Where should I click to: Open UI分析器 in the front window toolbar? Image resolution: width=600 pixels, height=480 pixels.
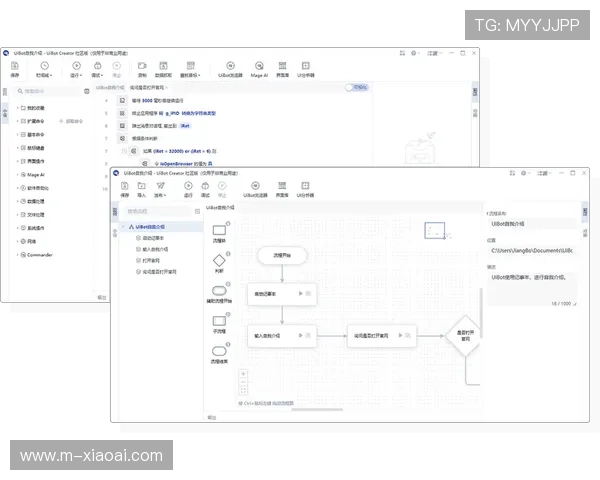(x=306, y=187)
